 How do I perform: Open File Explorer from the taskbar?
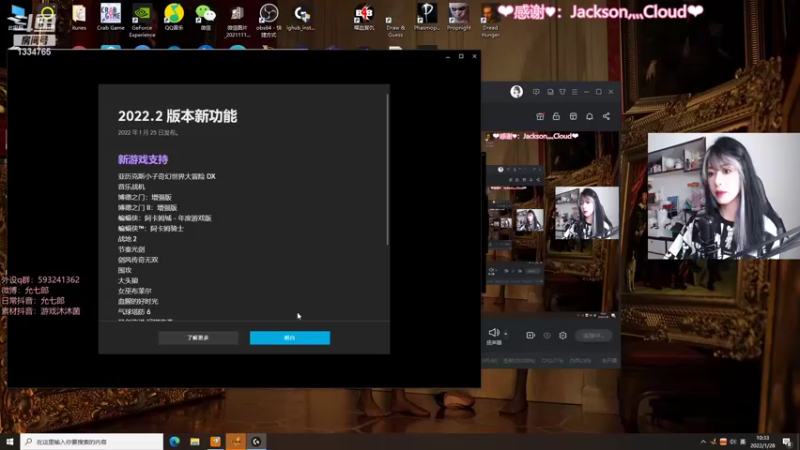195,441
